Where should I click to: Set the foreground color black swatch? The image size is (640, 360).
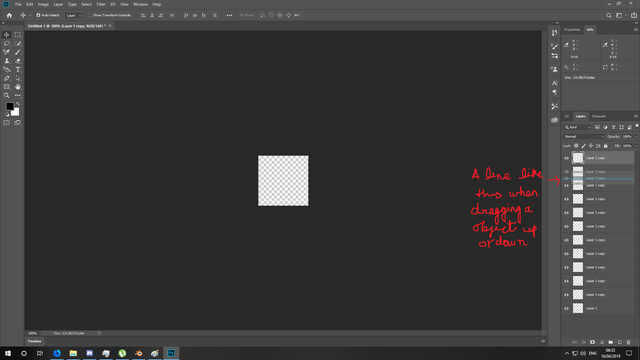click(x=9, y=106)
